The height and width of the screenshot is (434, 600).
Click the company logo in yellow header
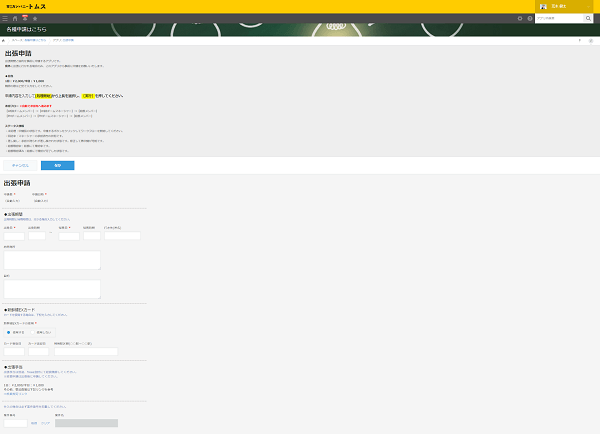(x=26, y=7)
